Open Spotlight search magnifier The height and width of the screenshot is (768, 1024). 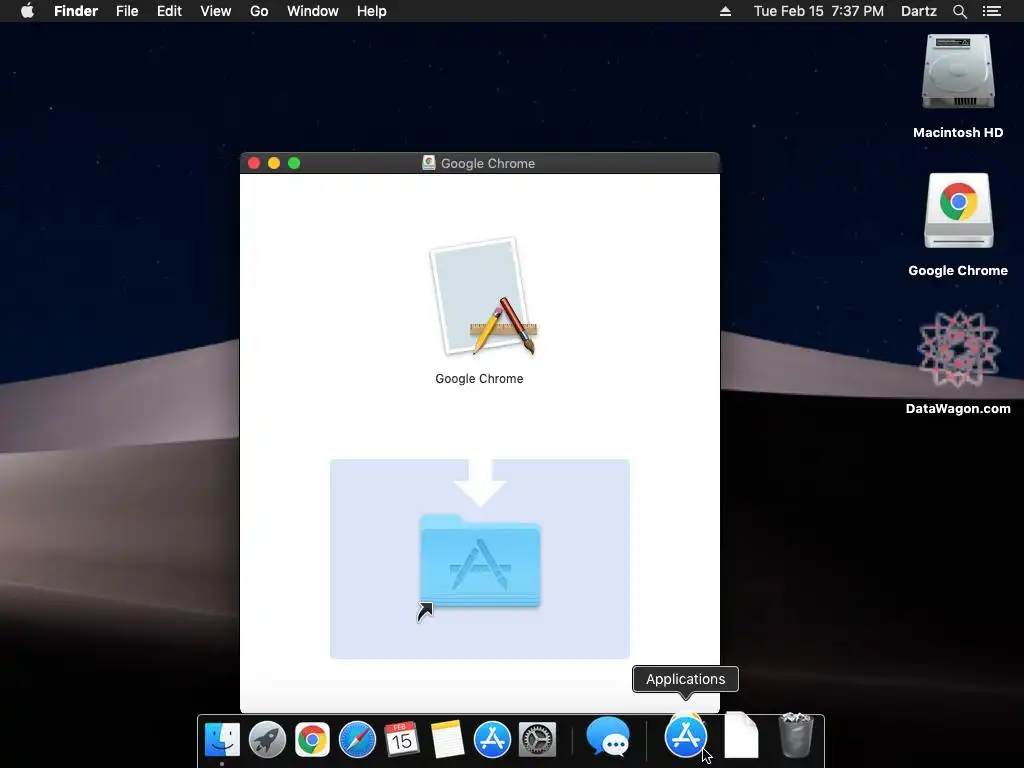click(x=959, y=11)
